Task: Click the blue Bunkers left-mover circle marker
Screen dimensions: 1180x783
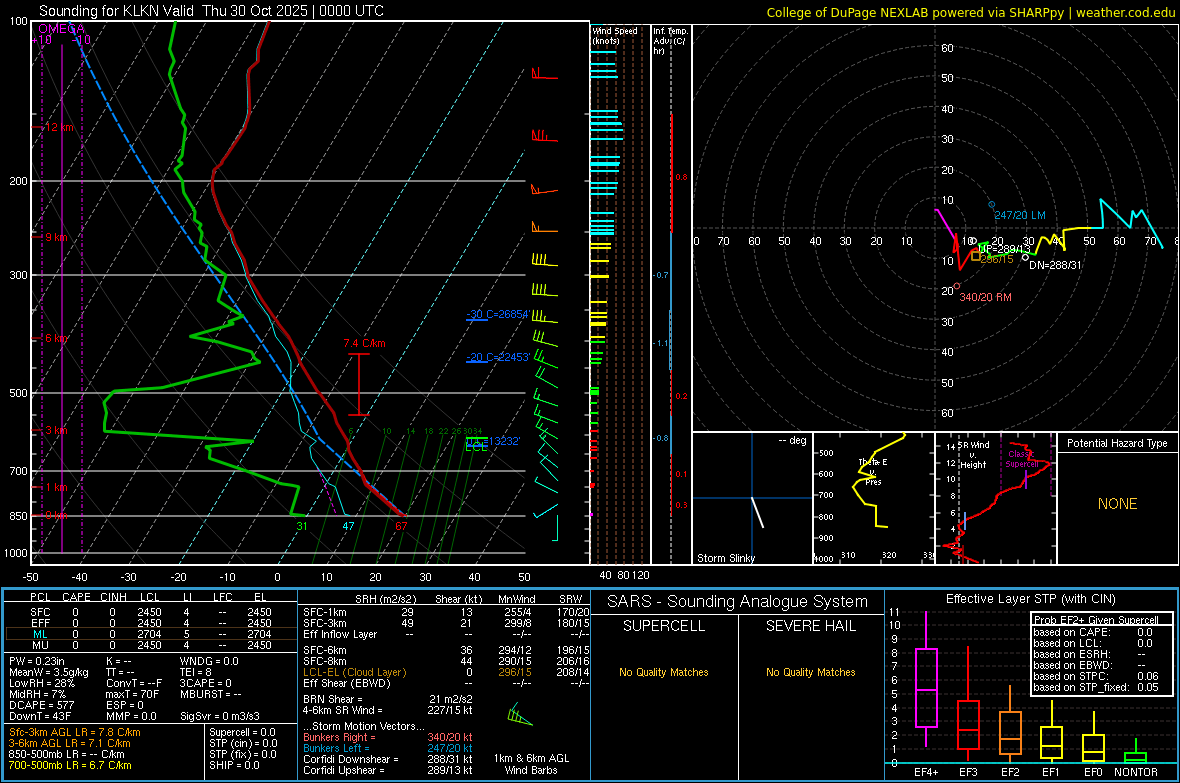Action: coord(991,204)
